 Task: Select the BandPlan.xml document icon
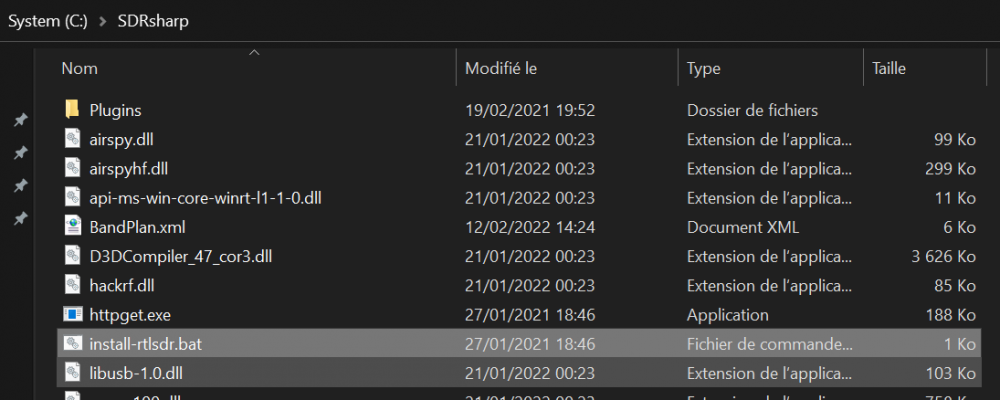tap(73, 226)
